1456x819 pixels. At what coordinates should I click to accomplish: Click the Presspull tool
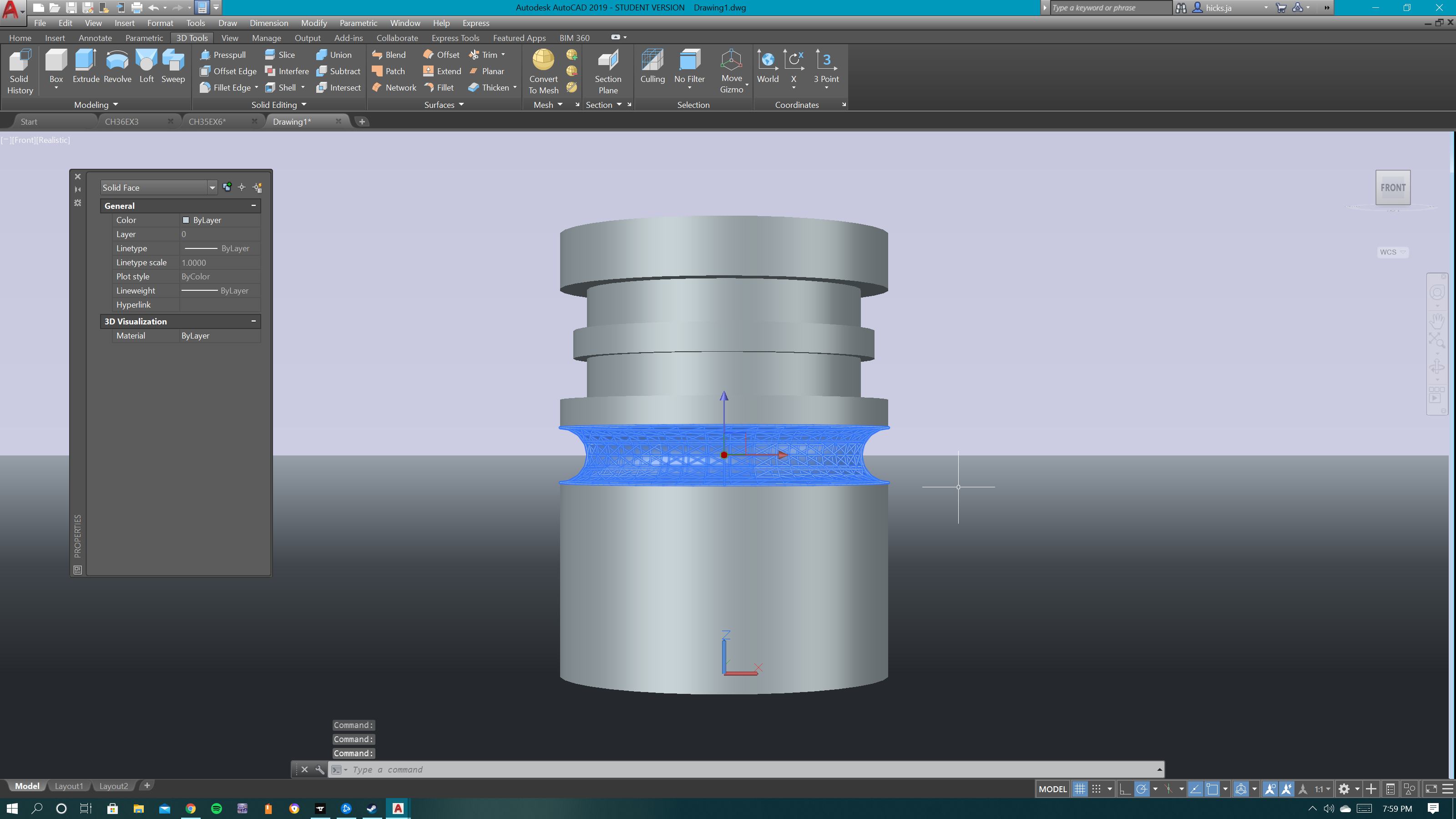click(x=223, y=55)
